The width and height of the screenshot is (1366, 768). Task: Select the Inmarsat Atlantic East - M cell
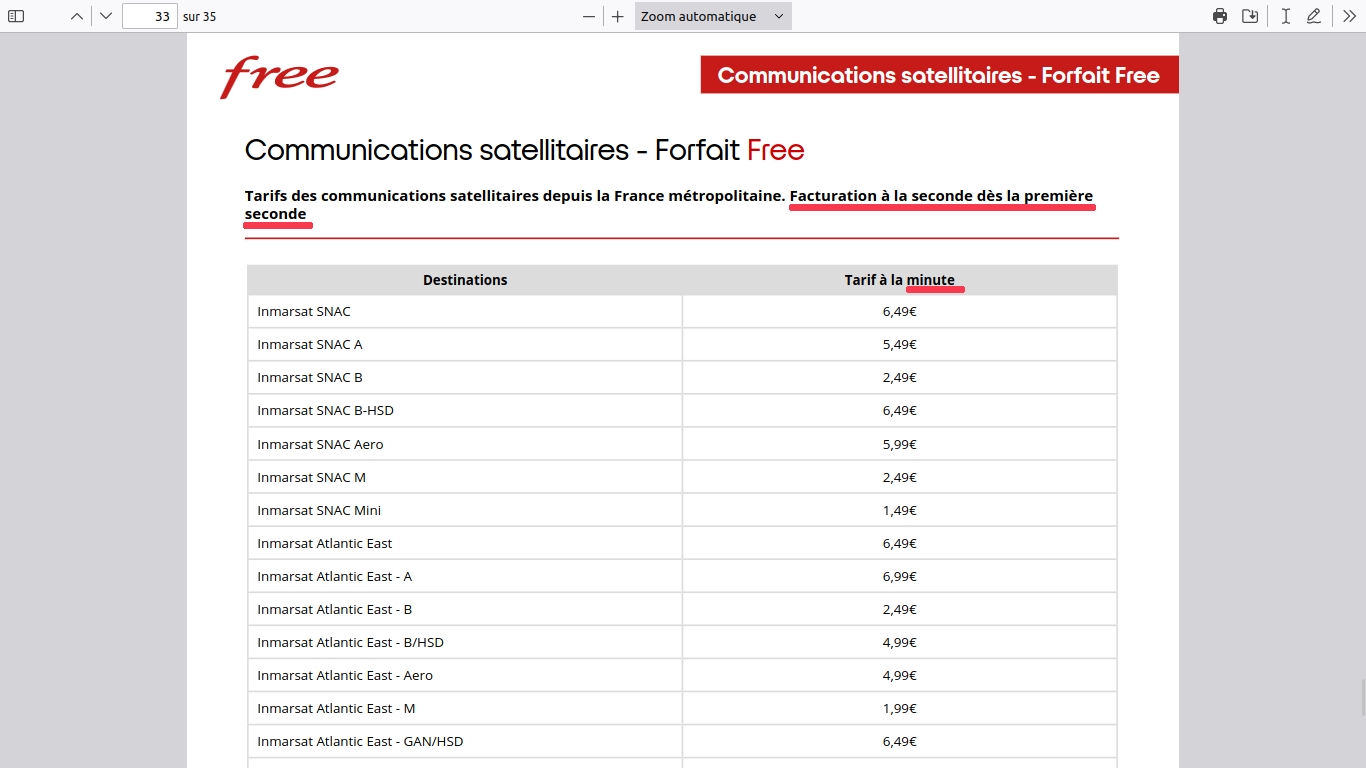(465, 708)
